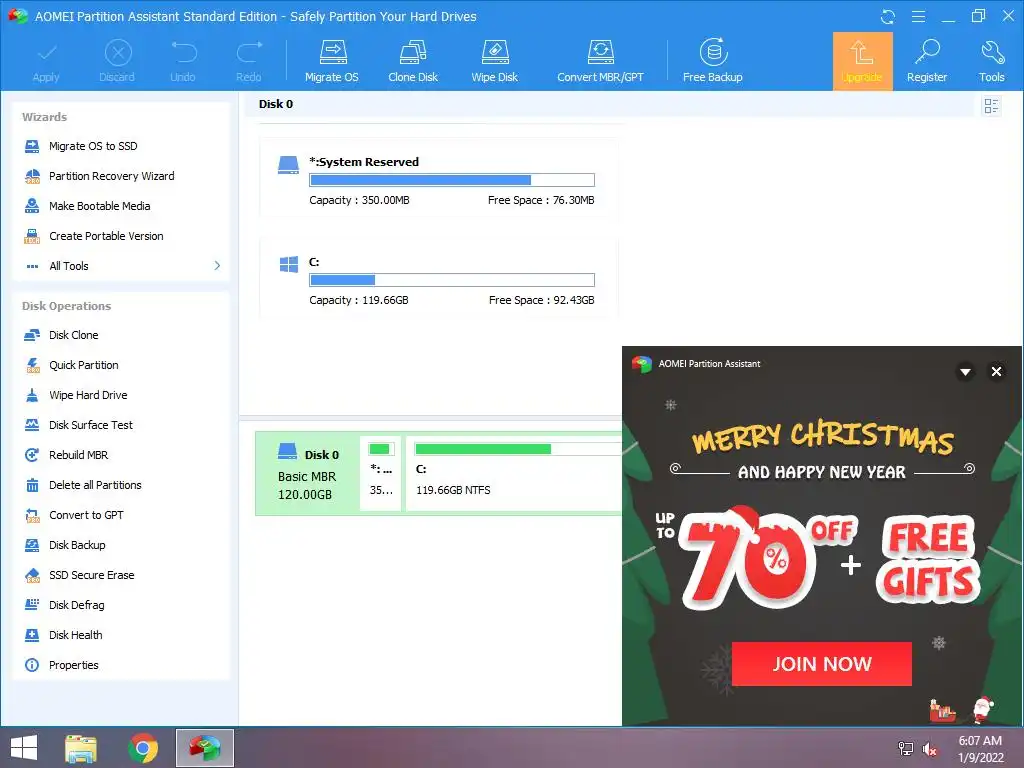Click the muted volume tray icon

click(930, 749)
